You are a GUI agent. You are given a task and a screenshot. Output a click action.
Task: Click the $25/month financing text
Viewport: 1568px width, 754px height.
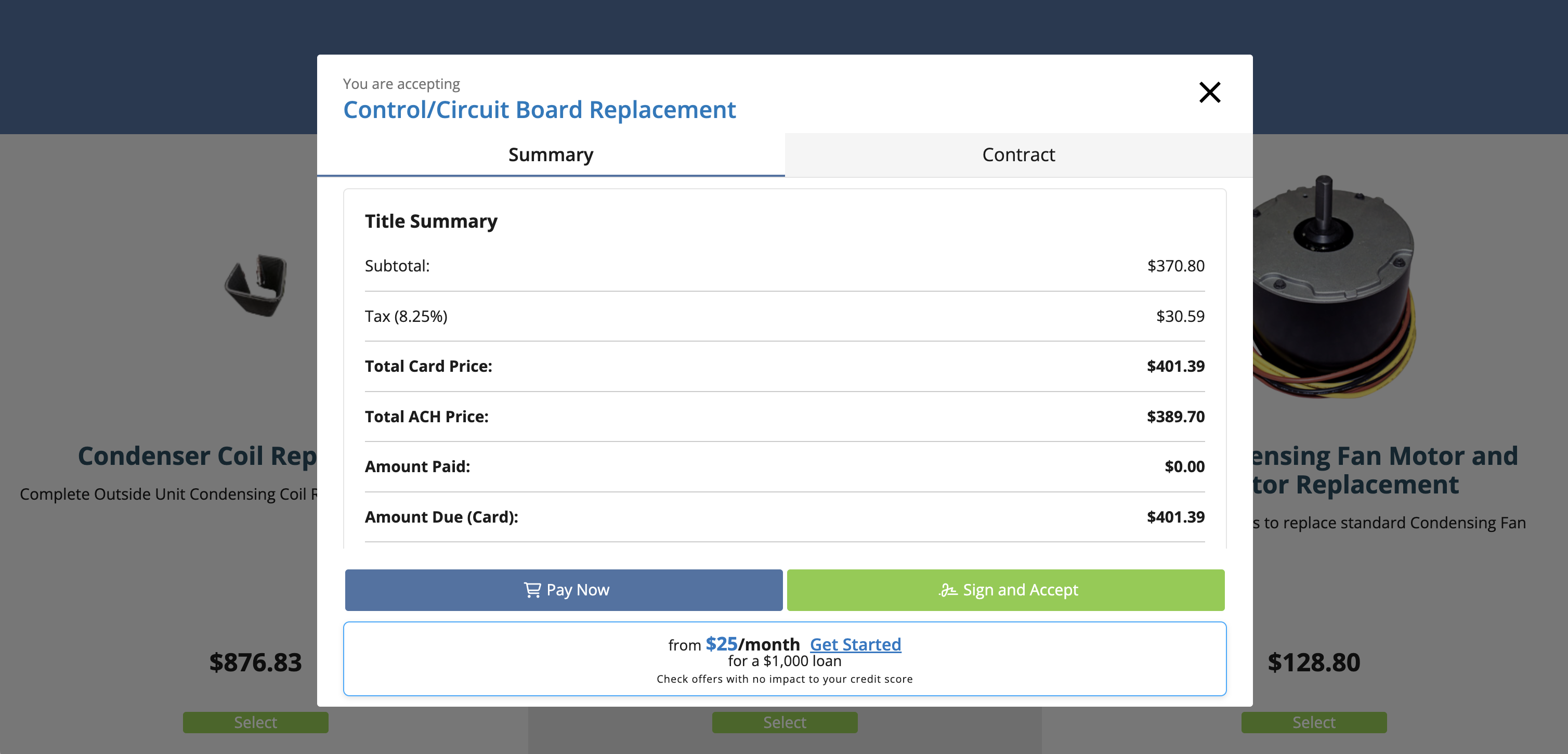coord(752,644)
